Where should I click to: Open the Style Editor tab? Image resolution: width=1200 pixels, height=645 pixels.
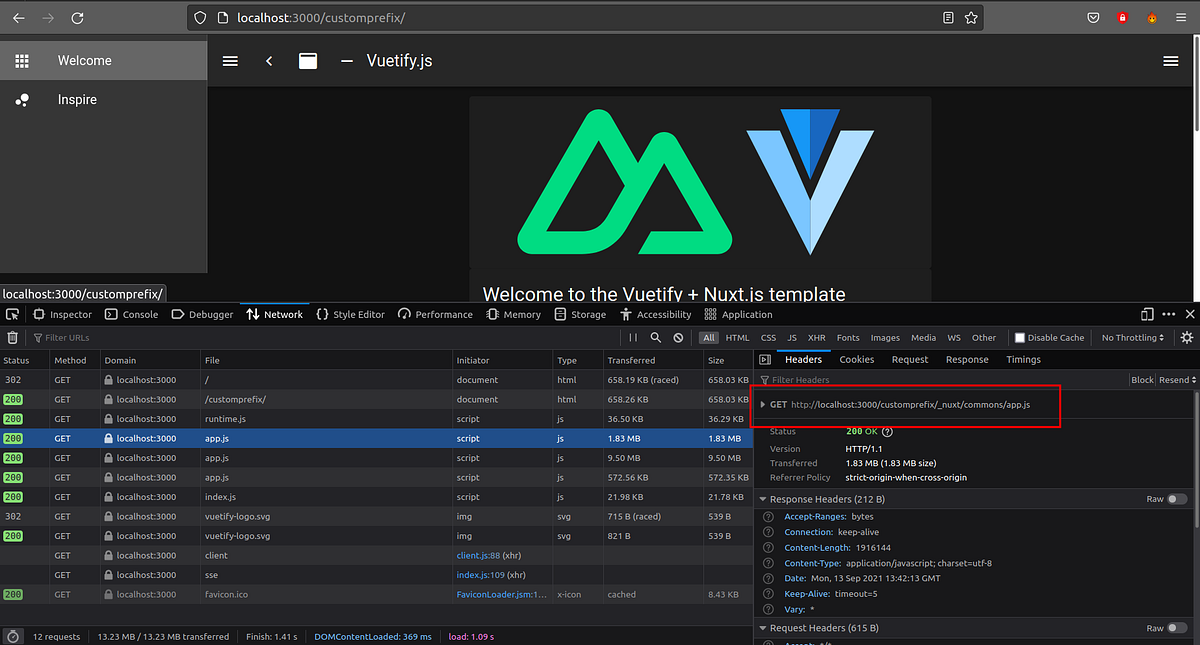tap(350, 314)
